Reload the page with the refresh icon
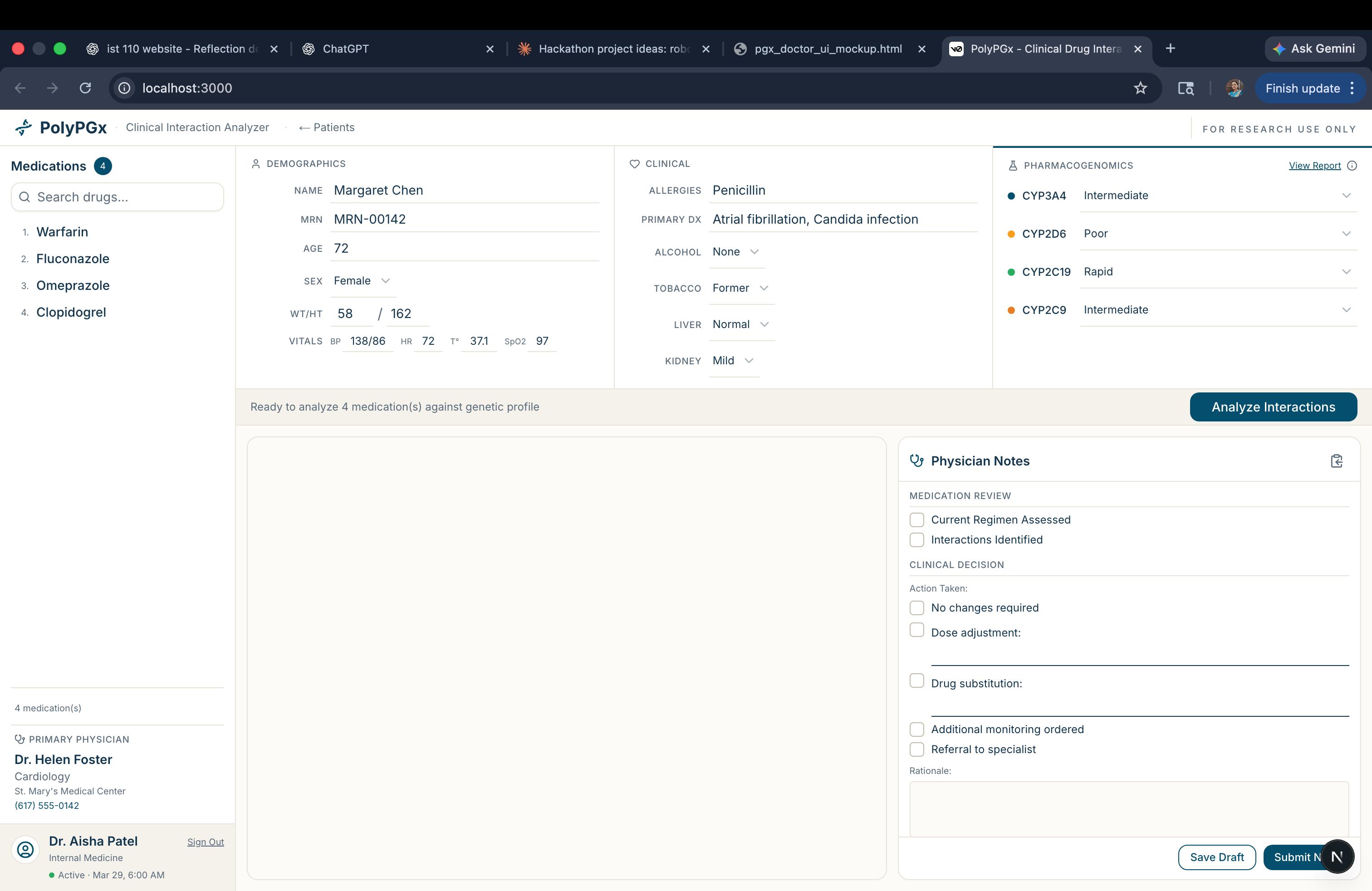This screenshot has height=891, width=1372. click(85, 88)
